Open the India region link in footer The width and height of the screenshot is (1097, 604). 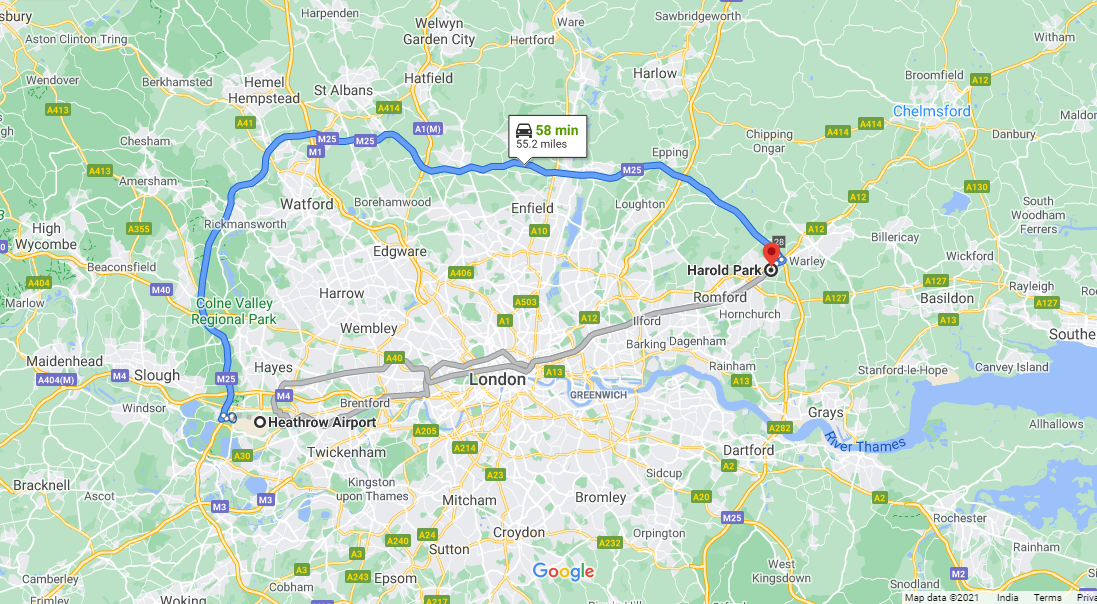point(1007,598)
